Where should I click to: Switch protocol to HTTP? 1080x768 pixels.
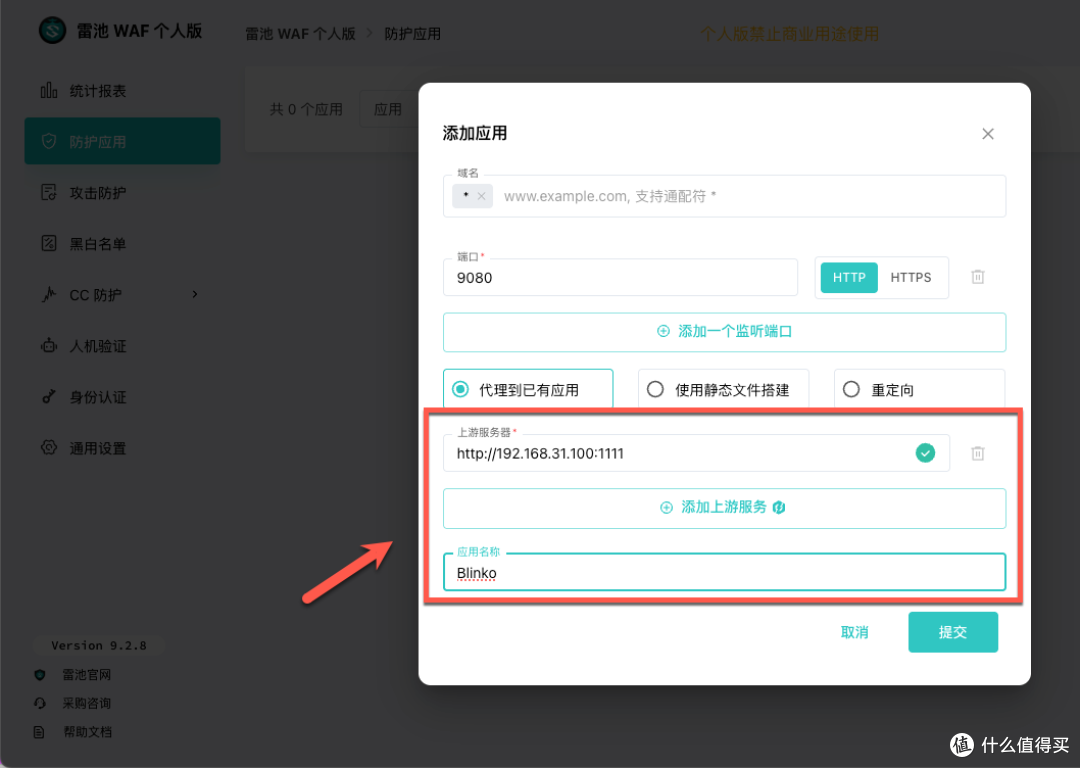(x=849, y=278)
